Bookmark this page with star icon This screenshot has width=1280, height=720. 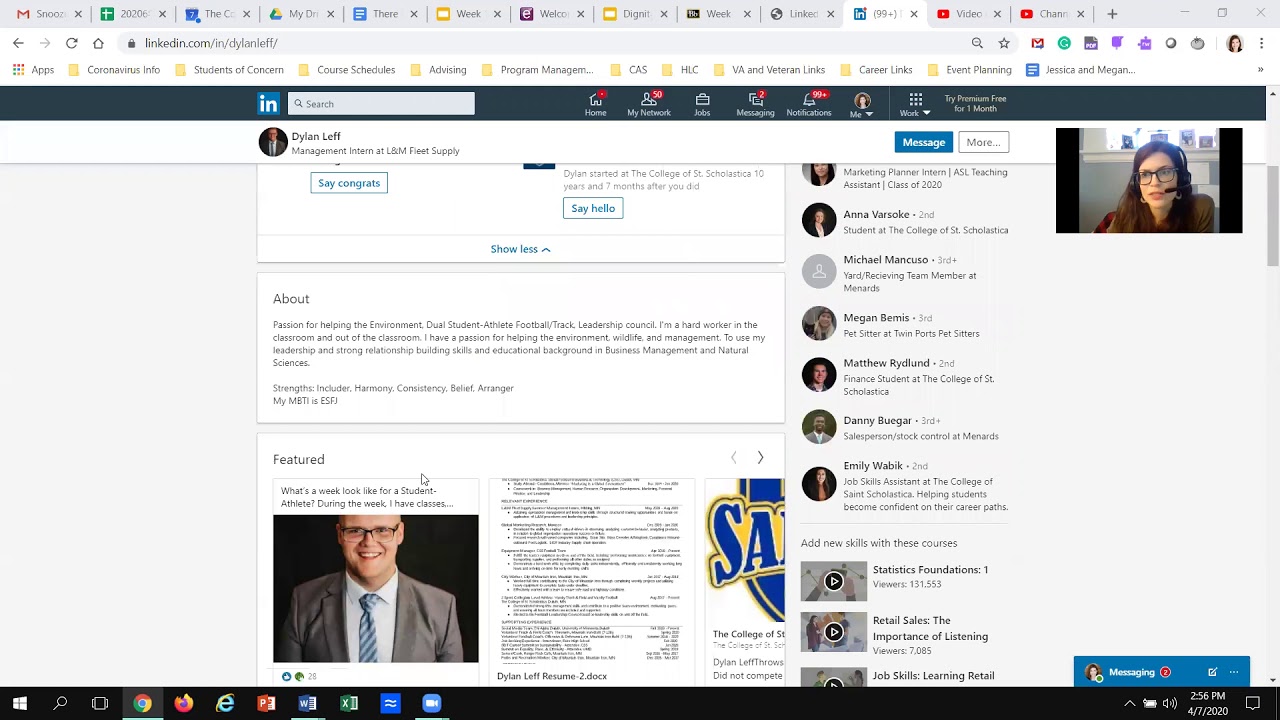point(1004,43)
